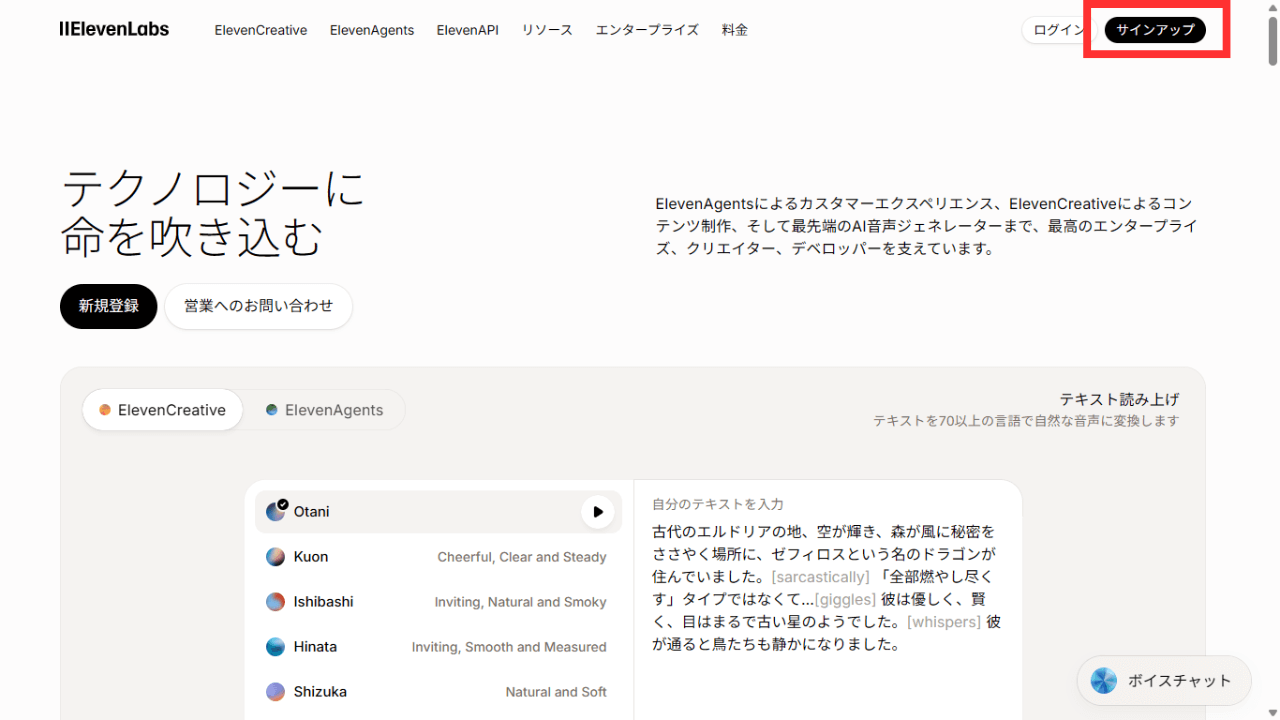This screenshot has width=1280, height=720.
Task: Switch to the ElevenAgents tab
Action: [324, 410]
